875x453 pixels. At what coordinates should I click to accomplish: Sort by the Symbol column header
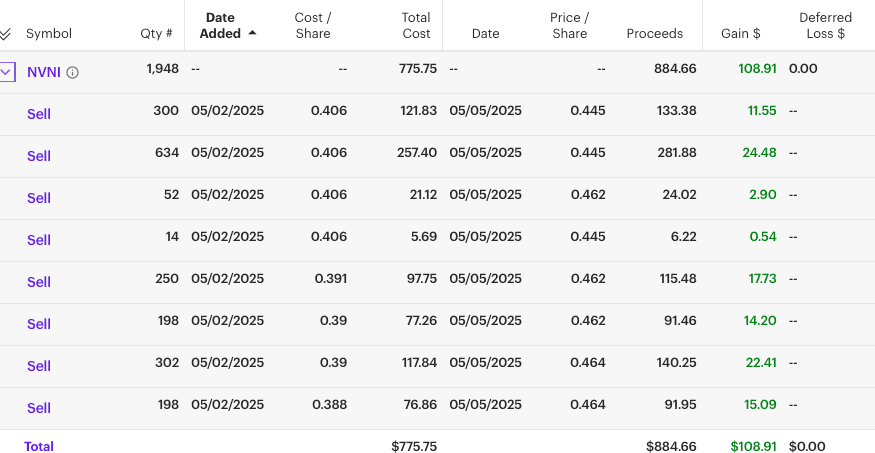coord(49,34)
